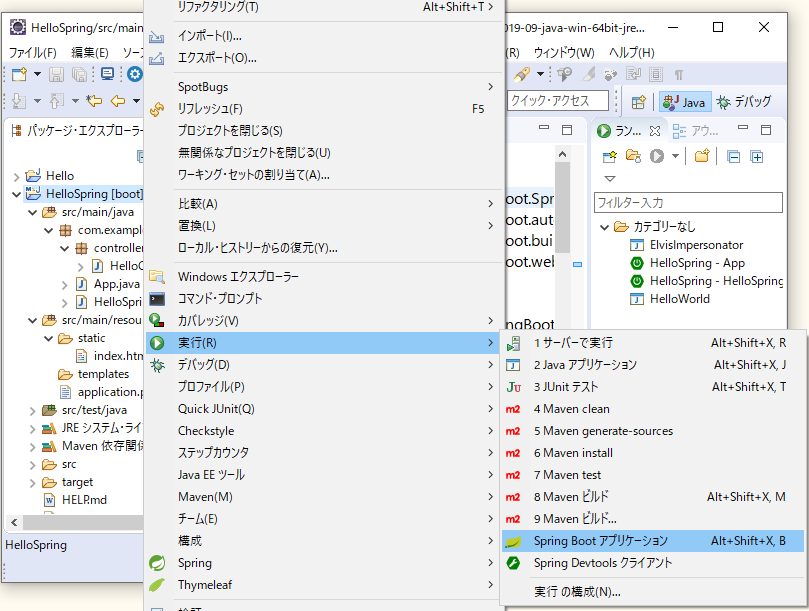Image resolution: width=809 pixels, height=611 pixels.
Task: Switch to the デバッグ perspective
Action: tap(749, 100)
